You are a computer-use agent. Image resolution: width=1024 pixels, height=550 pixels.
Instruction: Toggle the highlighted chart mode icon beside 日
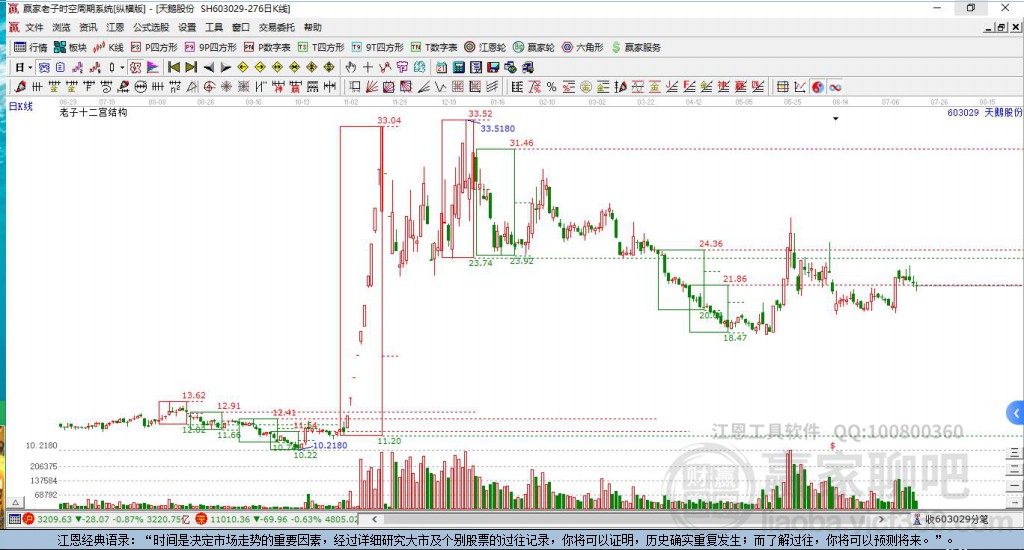point(43,67)
